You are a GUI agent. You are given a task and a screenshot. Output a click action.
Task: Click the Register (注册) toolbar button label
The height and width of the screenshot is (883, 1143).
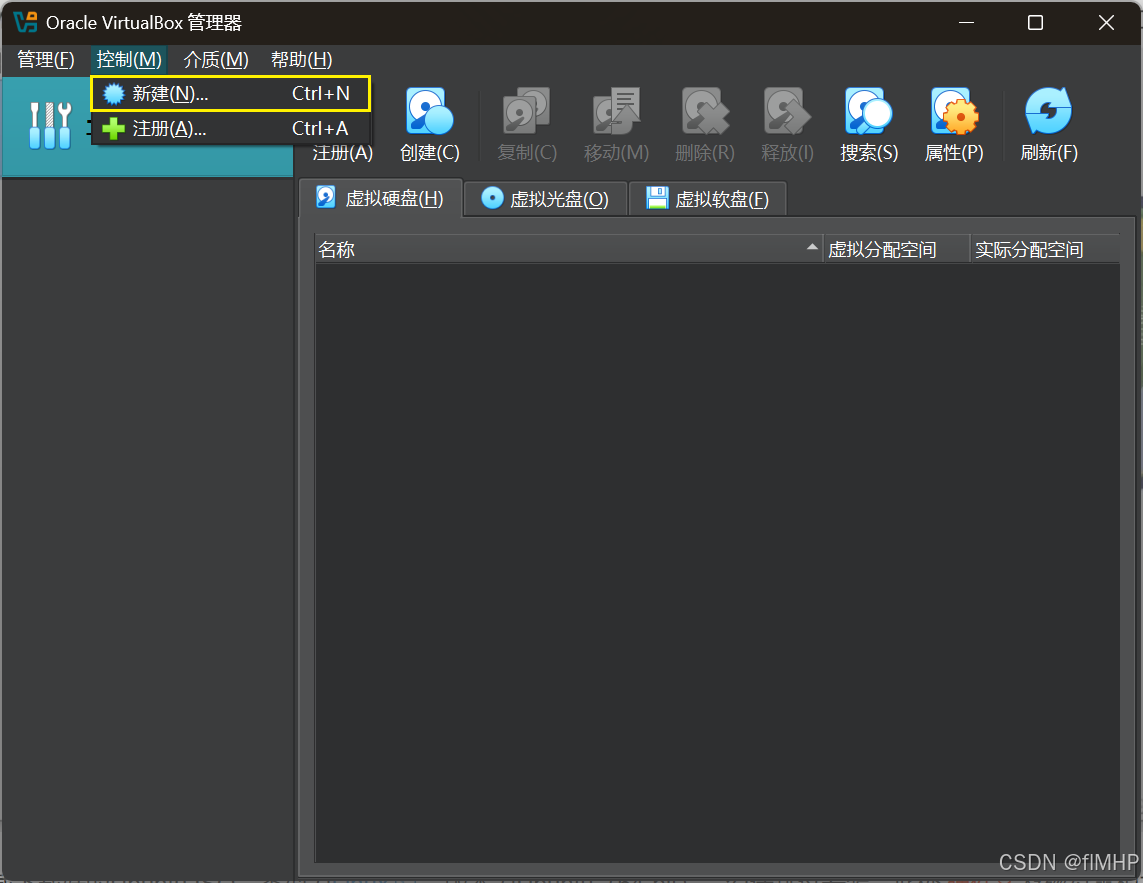pyautogui.click(x=342, y=153)
